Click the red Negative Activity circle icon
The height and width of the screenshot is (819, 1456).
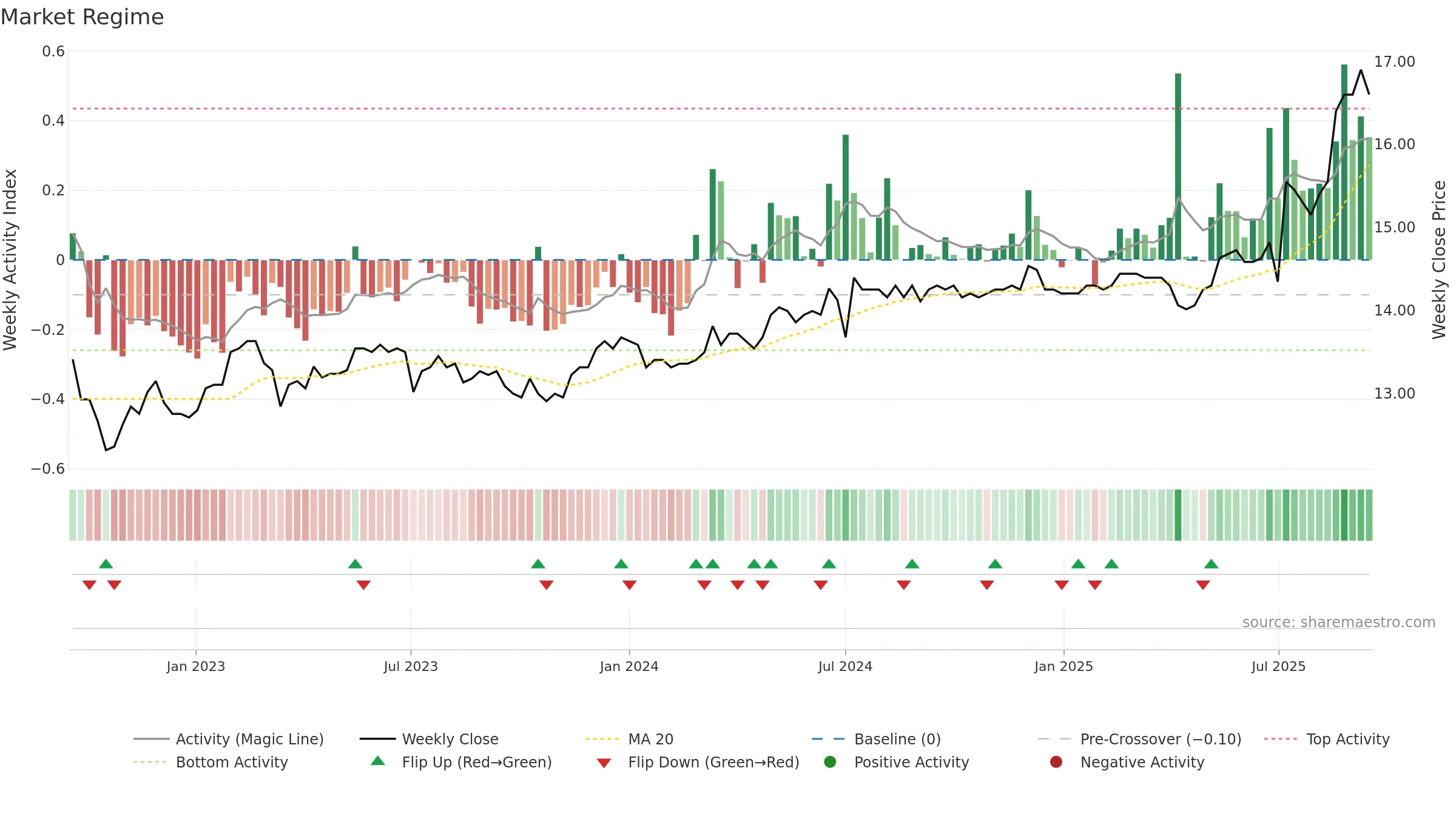[x=1056, y=762]
